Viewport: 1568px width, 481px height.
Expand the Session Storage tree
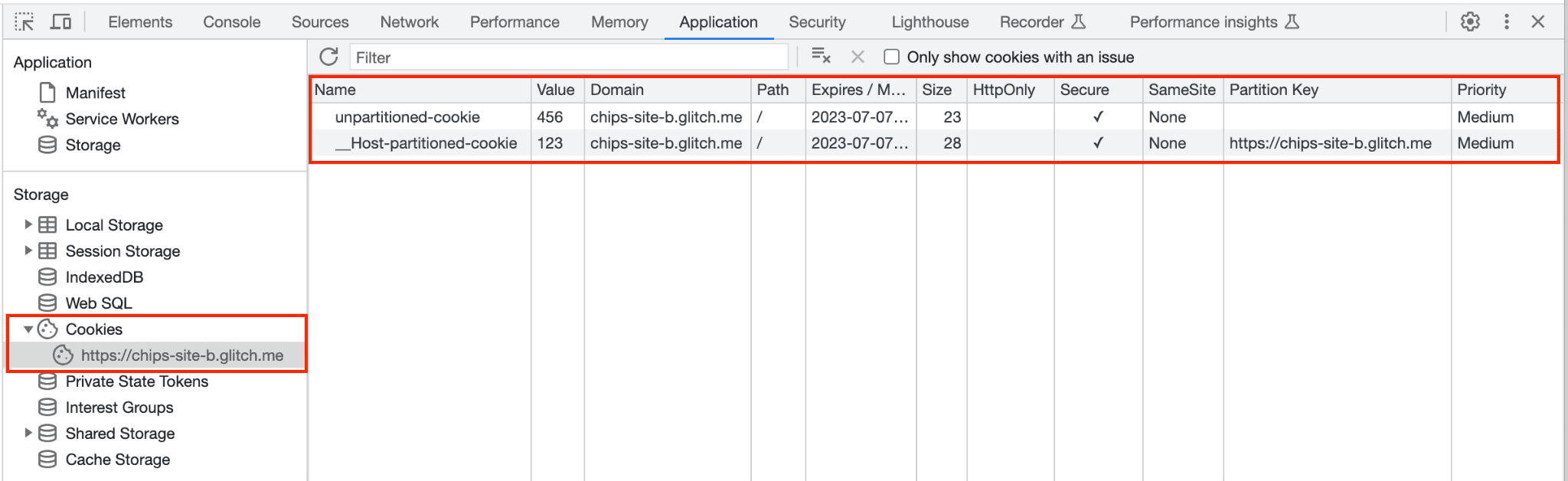click(x=28, y=251)
